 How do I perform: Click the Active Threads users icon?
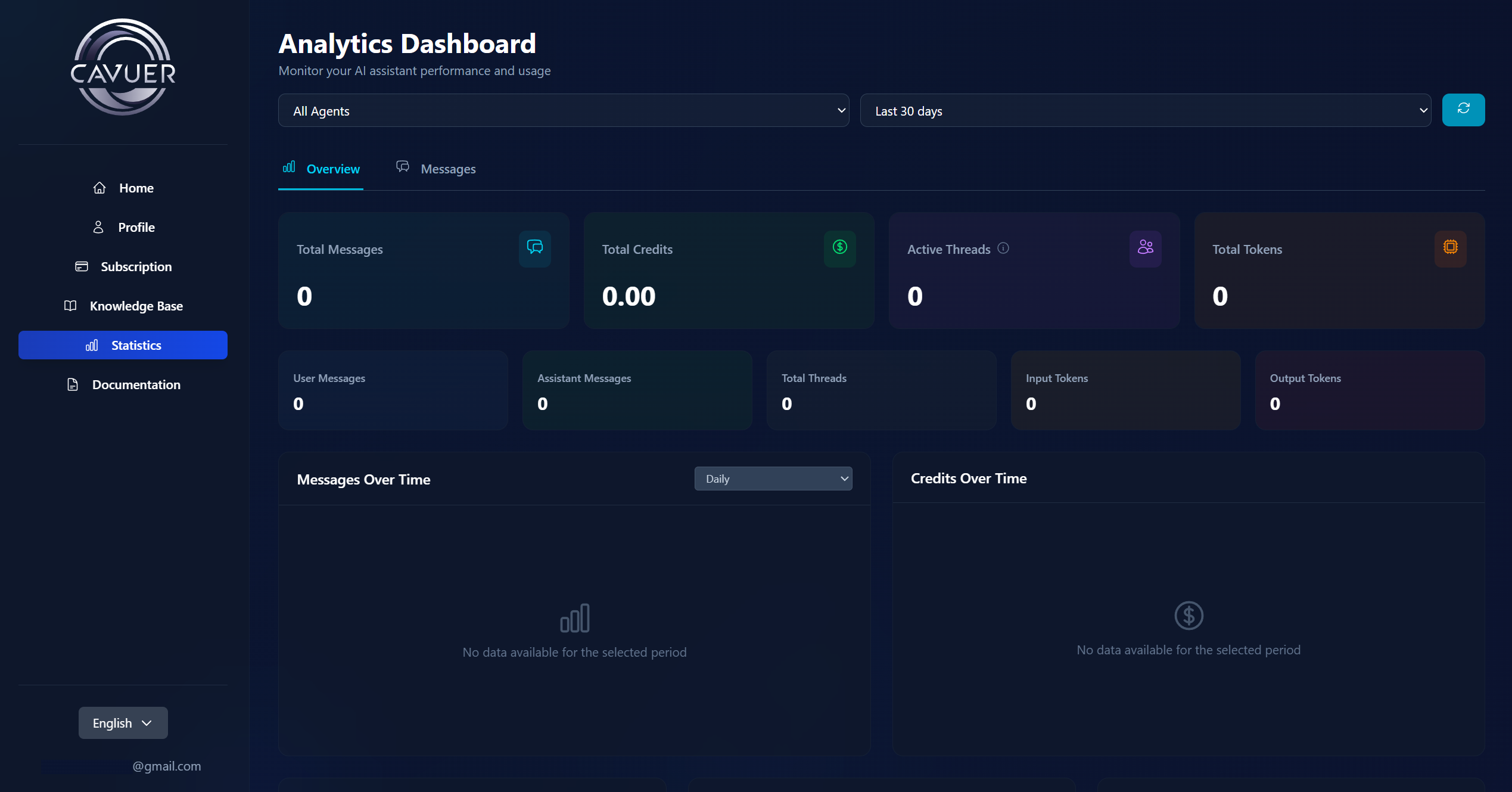point(1144,248)
